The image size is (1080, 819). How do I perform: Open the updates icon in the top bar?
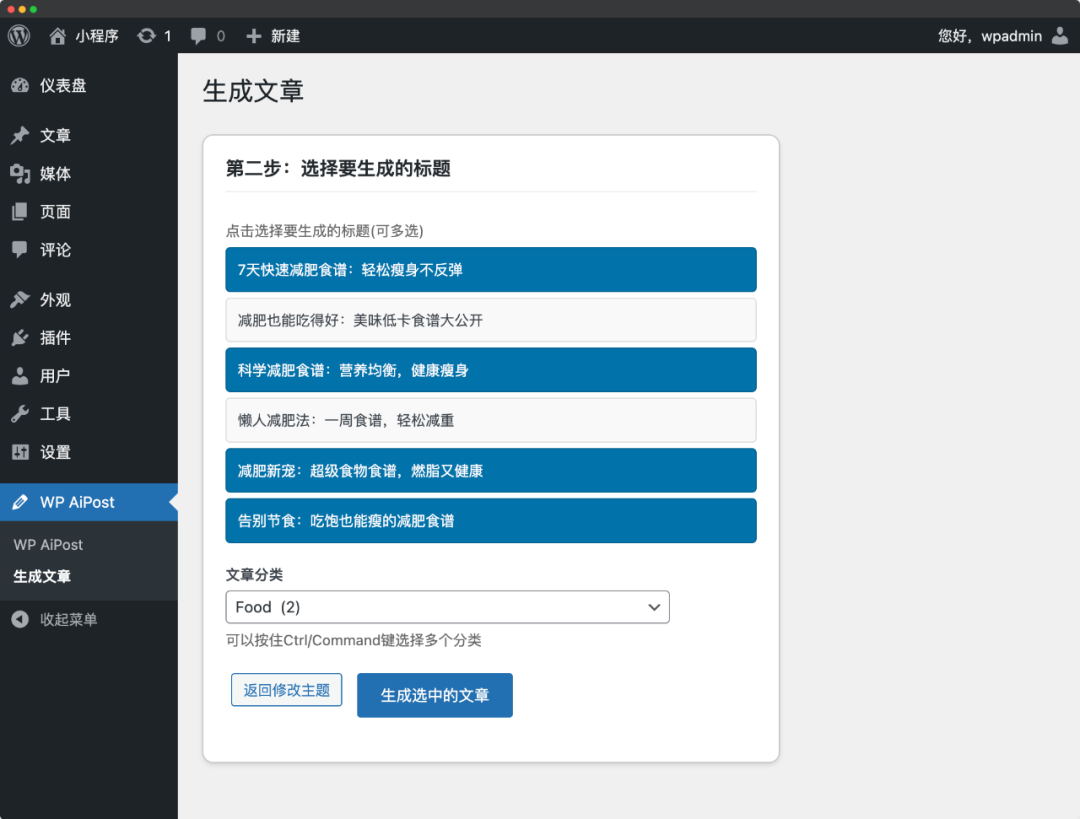pyautogui.click(x=146, y=35)
